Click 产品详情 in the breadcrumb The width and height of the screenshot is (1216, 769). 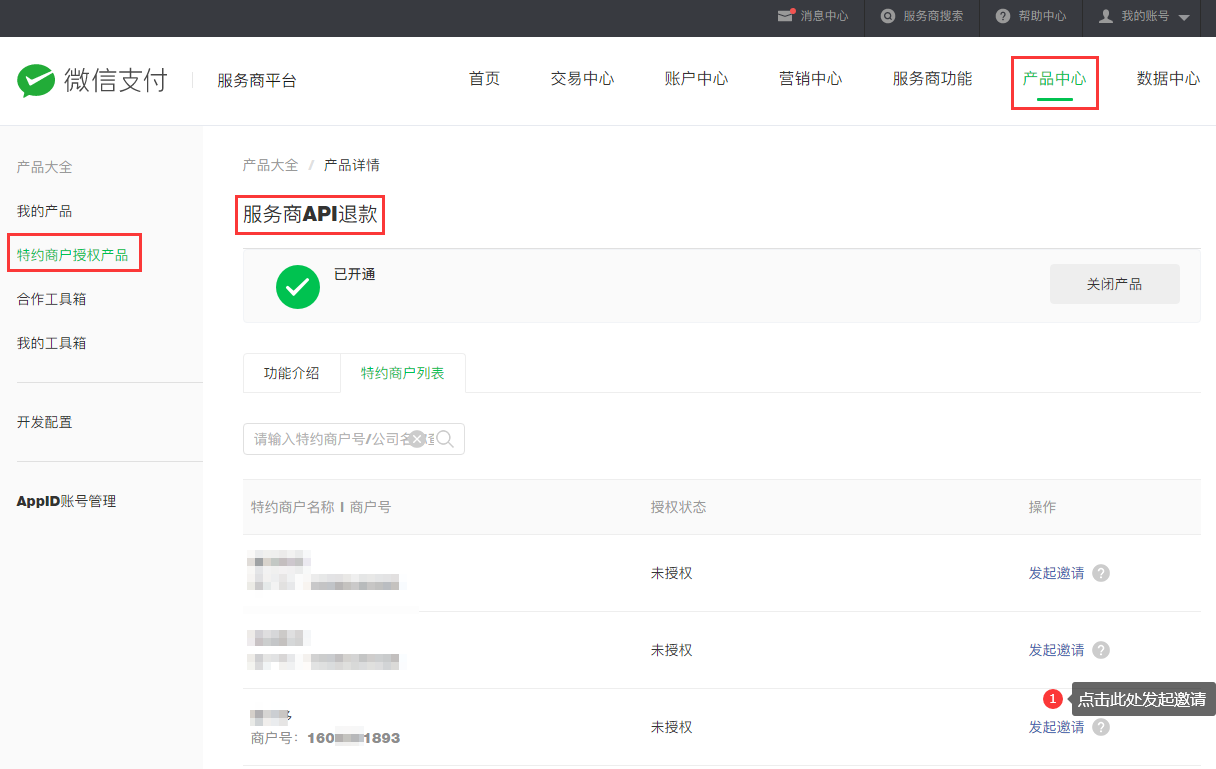click(352, 165)
